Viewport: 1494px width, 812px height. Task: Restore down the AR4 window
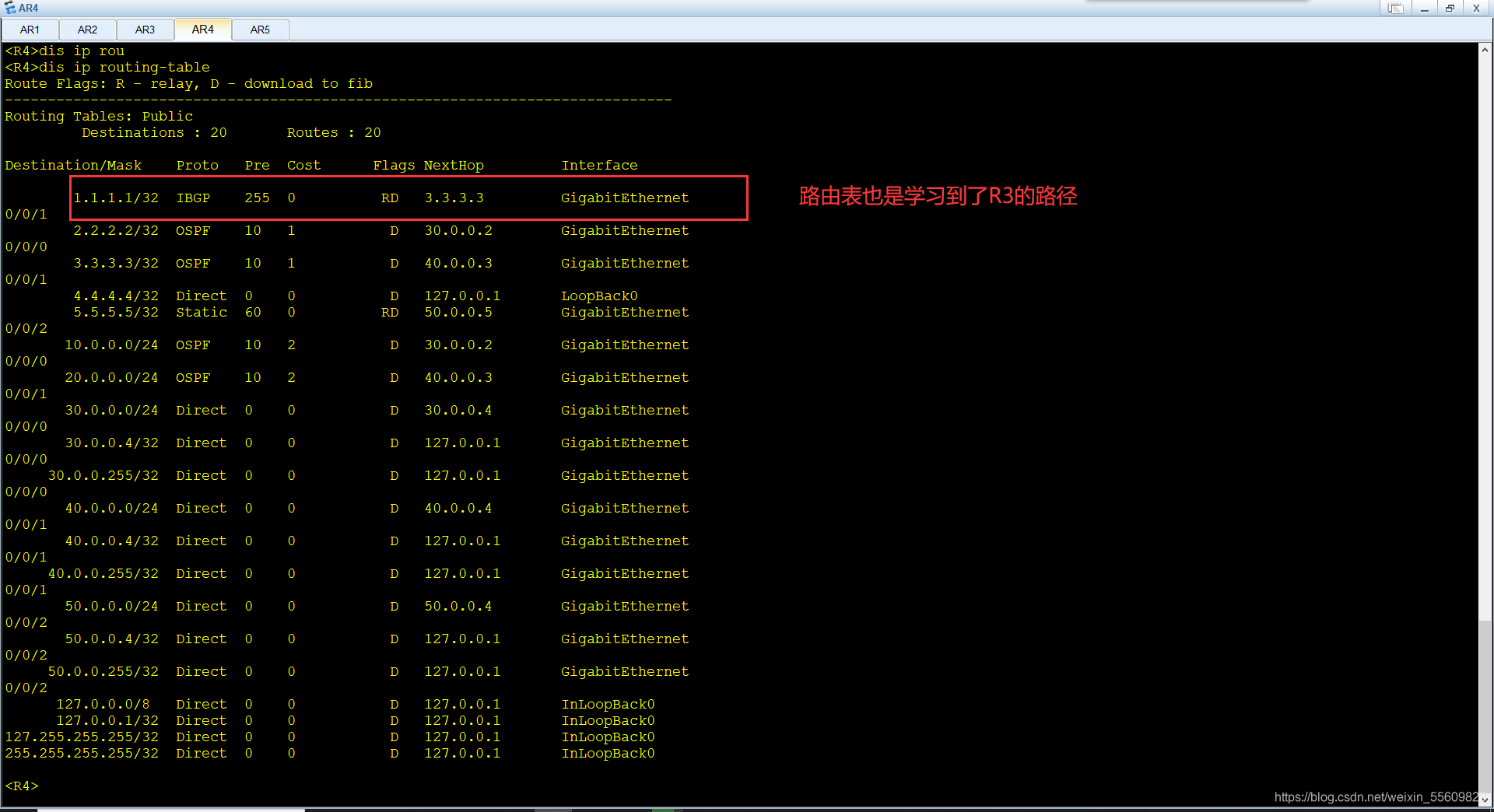1450,8
